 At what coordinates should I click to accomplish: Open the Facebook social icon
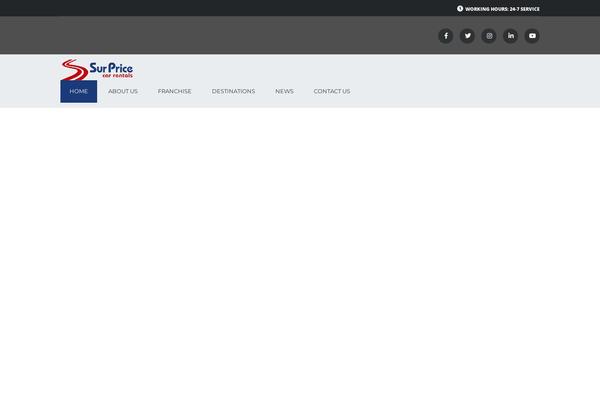click(446, 36)
